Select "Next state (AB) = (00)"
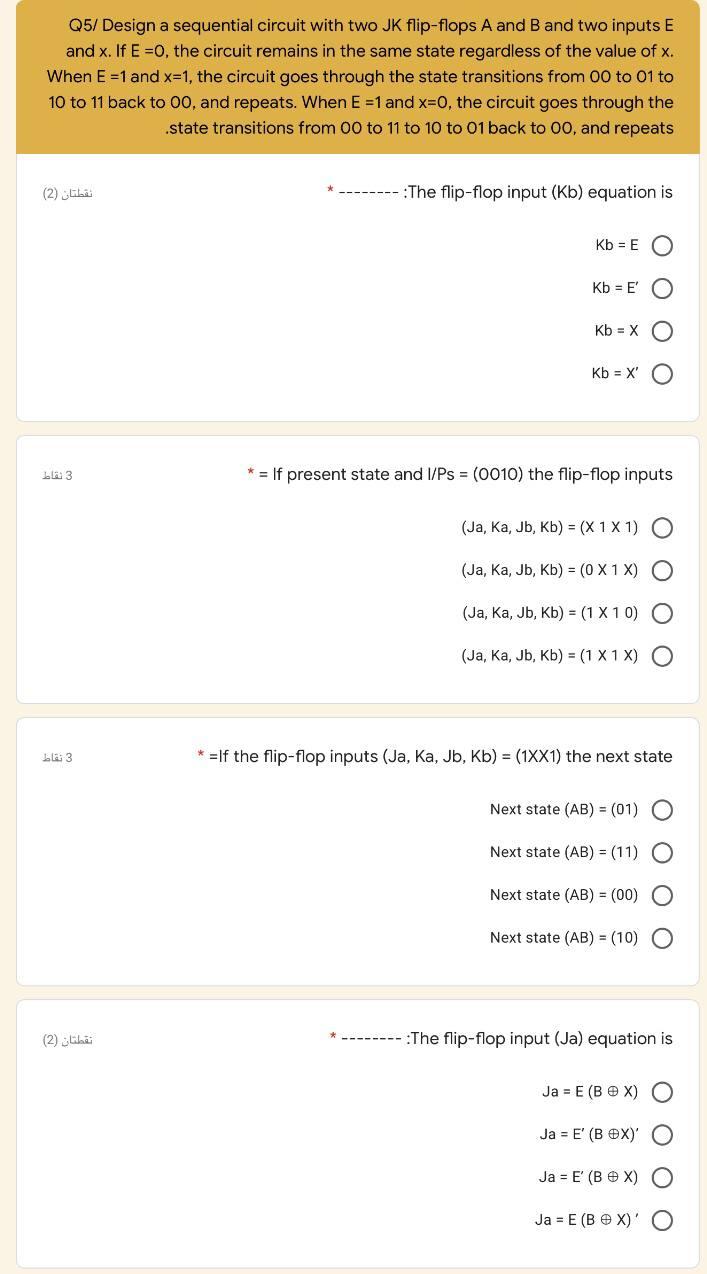This screenshot has width=707, height=1274. 662,895
